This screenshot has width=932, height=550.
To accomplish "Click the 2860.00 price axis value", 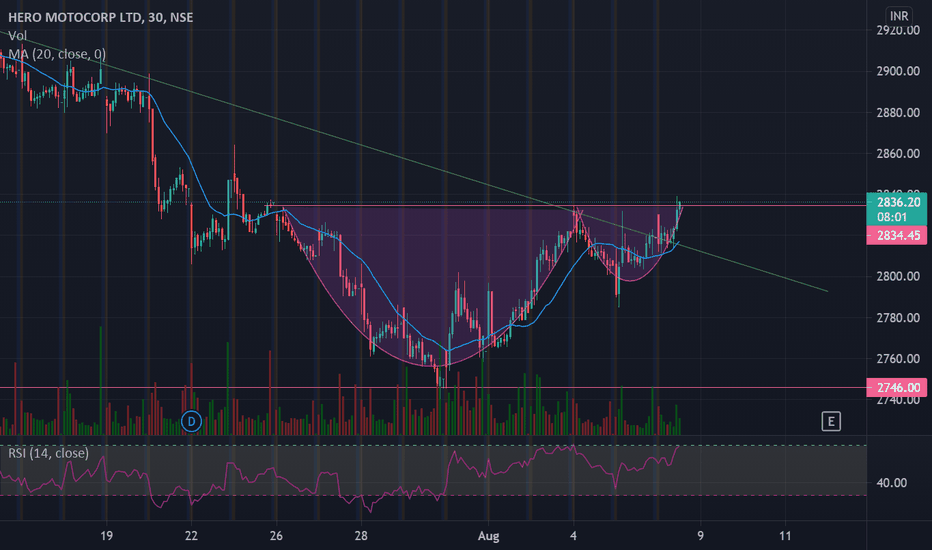I will pyautogui.click(x=898, y=153).
